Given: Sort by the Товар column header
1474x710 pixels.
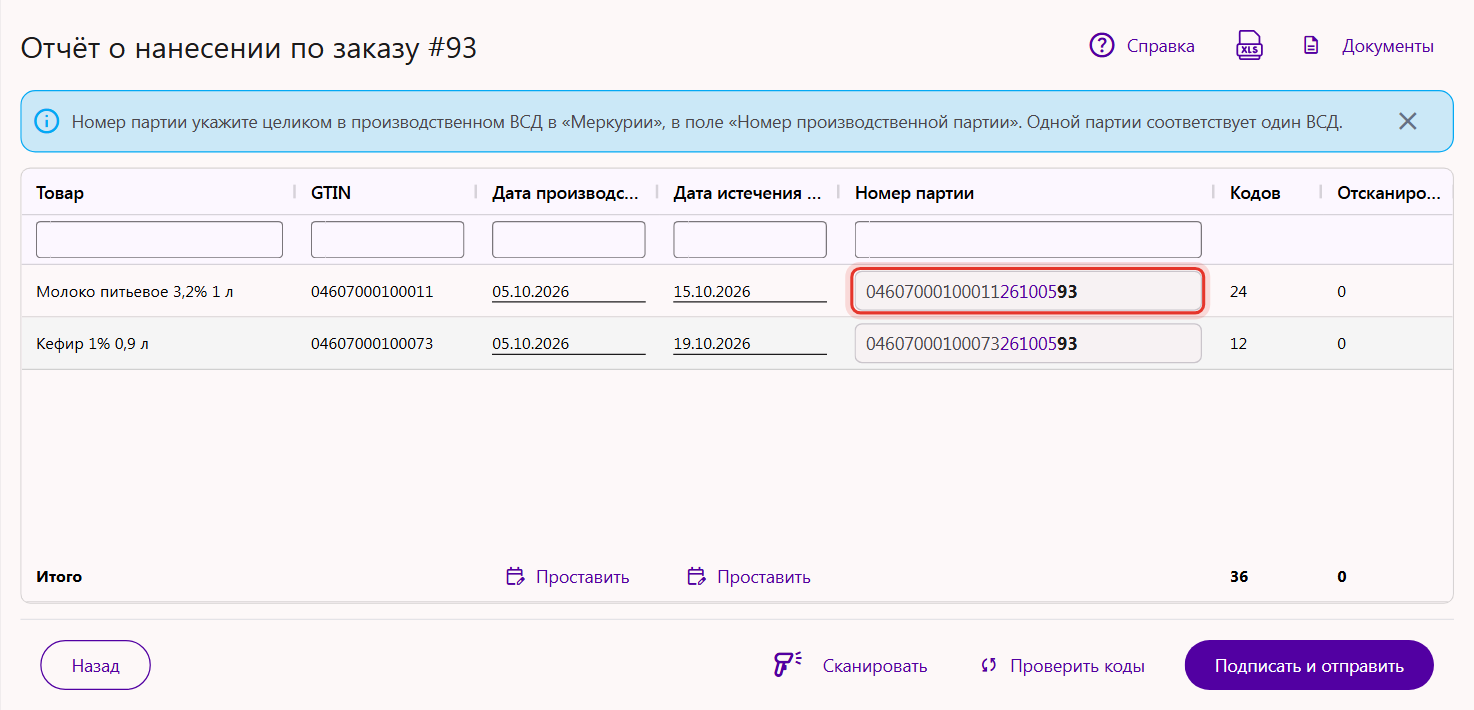Looking at the screenshot, I should [x=60, y=193].
